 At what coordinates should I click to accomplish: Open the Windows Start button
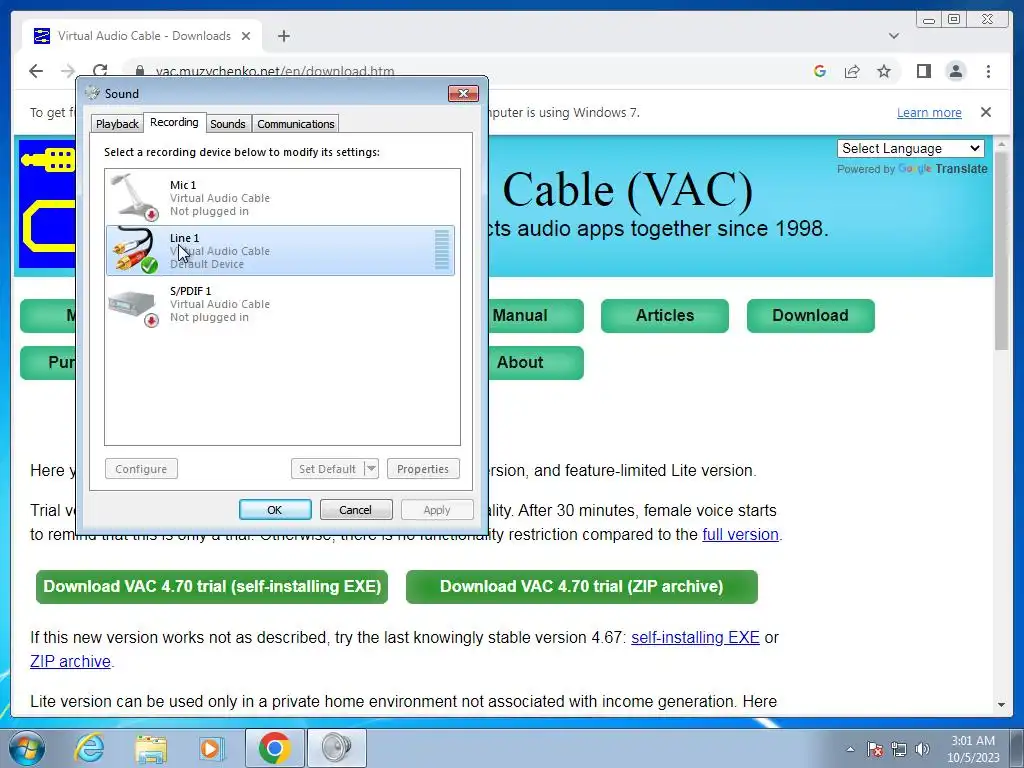26,748
